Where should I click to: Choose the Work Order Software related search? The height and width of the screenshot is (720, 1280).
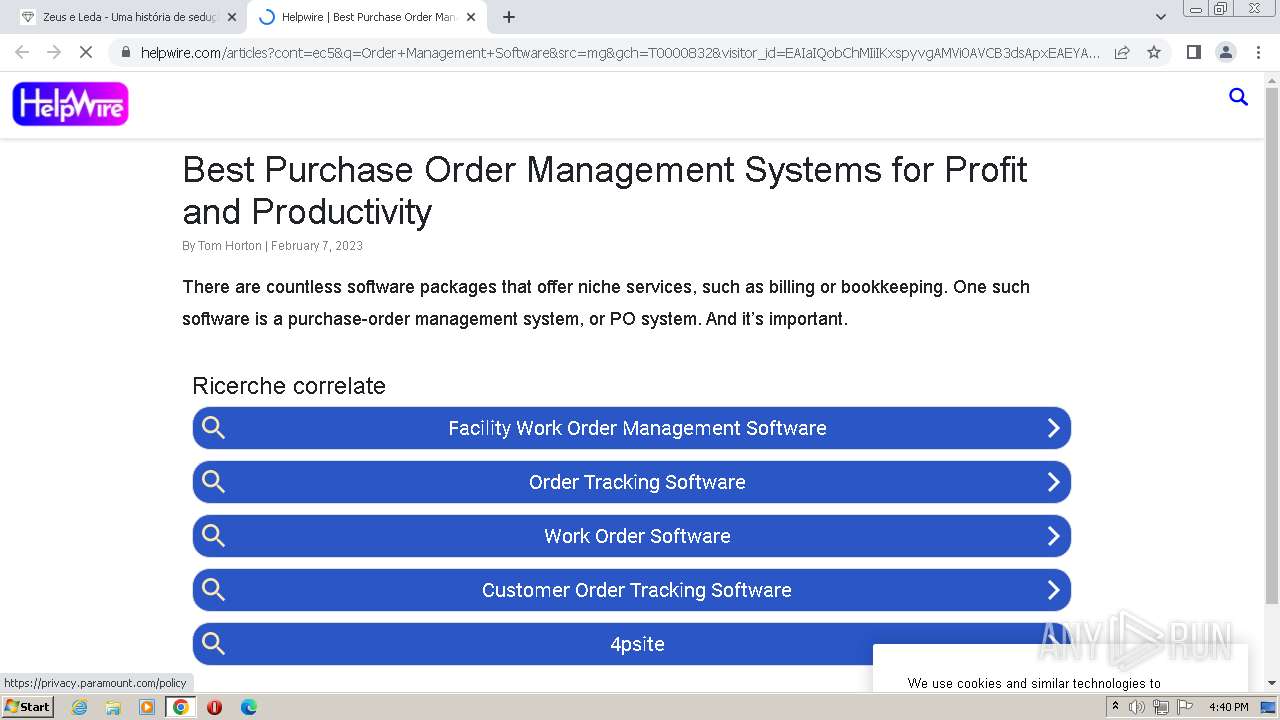click(632, 536)
